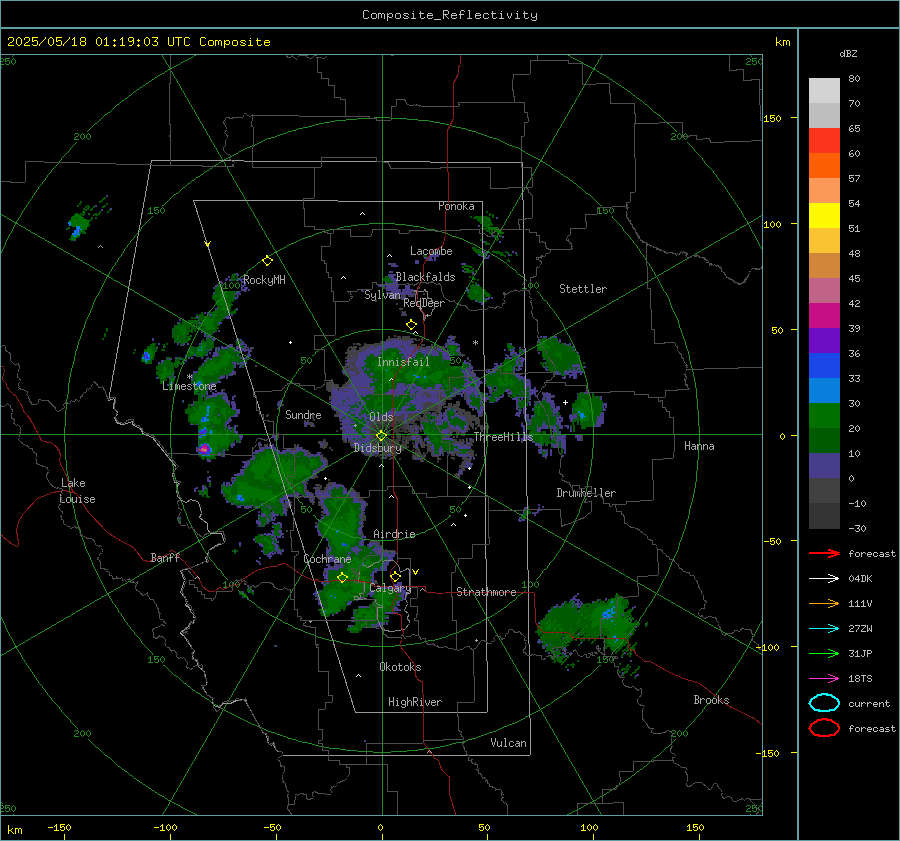Click the red forecast arrow legend icon
Image resolution: width=900 pixels, height=841 pixels.
tap(824, 553)
